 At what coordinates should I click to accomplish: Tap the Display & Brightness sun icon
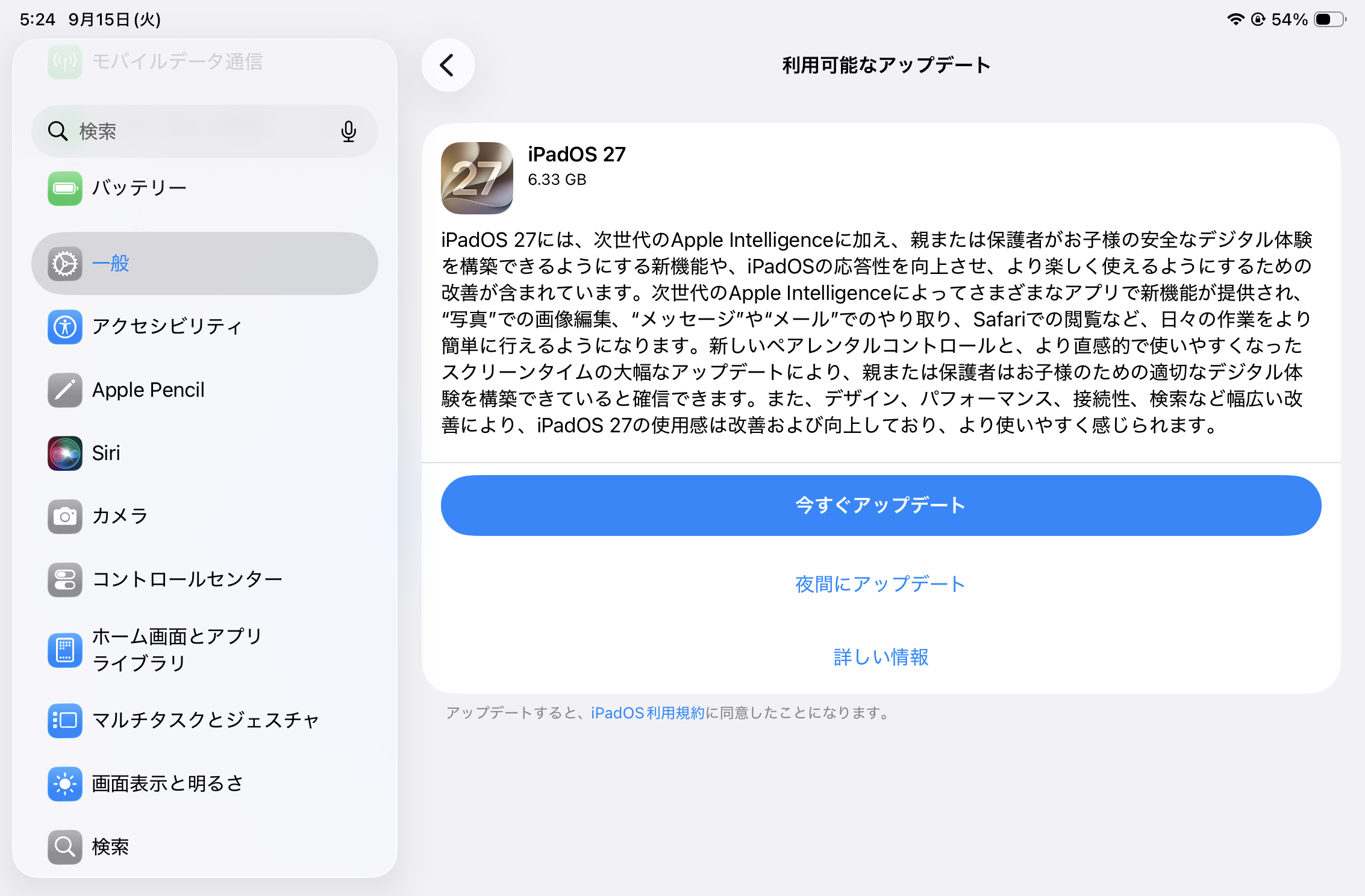[x=65, y=784]
